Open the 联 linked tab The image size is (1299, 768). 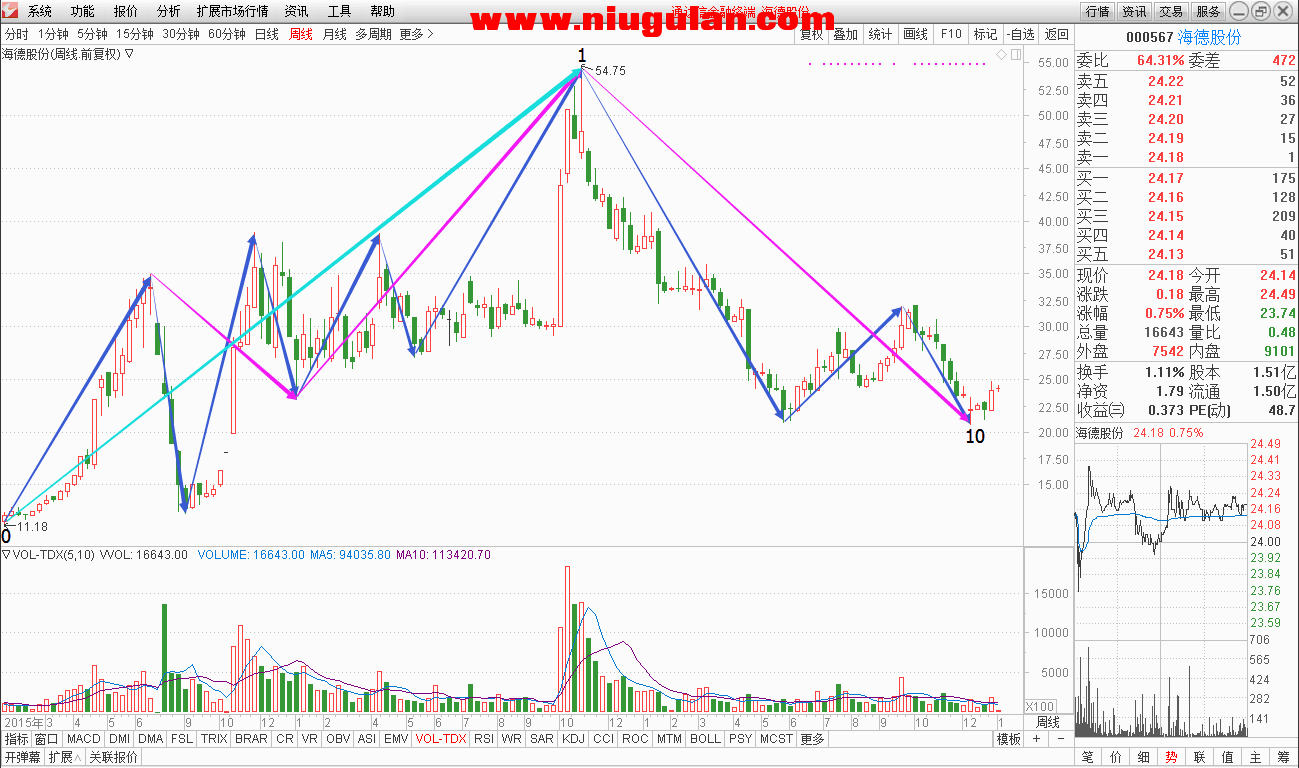(1199, 757)
